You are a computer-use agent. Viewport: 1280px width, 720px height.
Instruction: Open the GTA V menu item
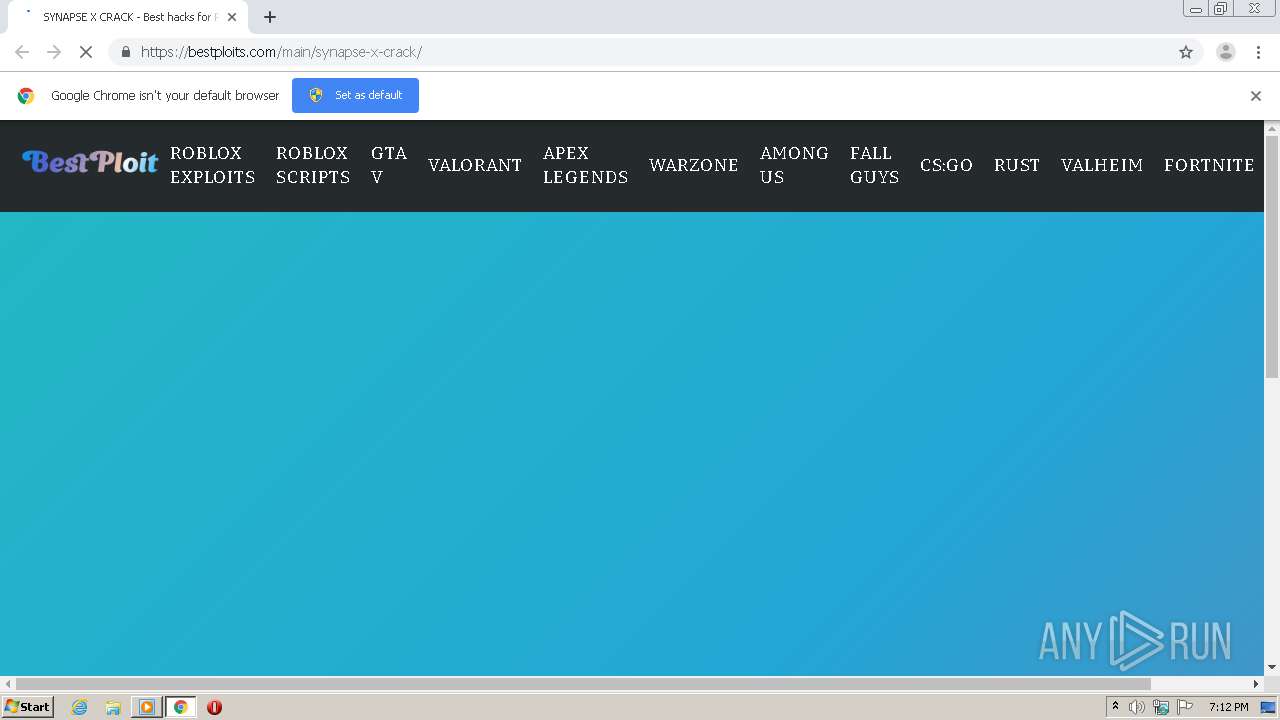coord(389,165)
